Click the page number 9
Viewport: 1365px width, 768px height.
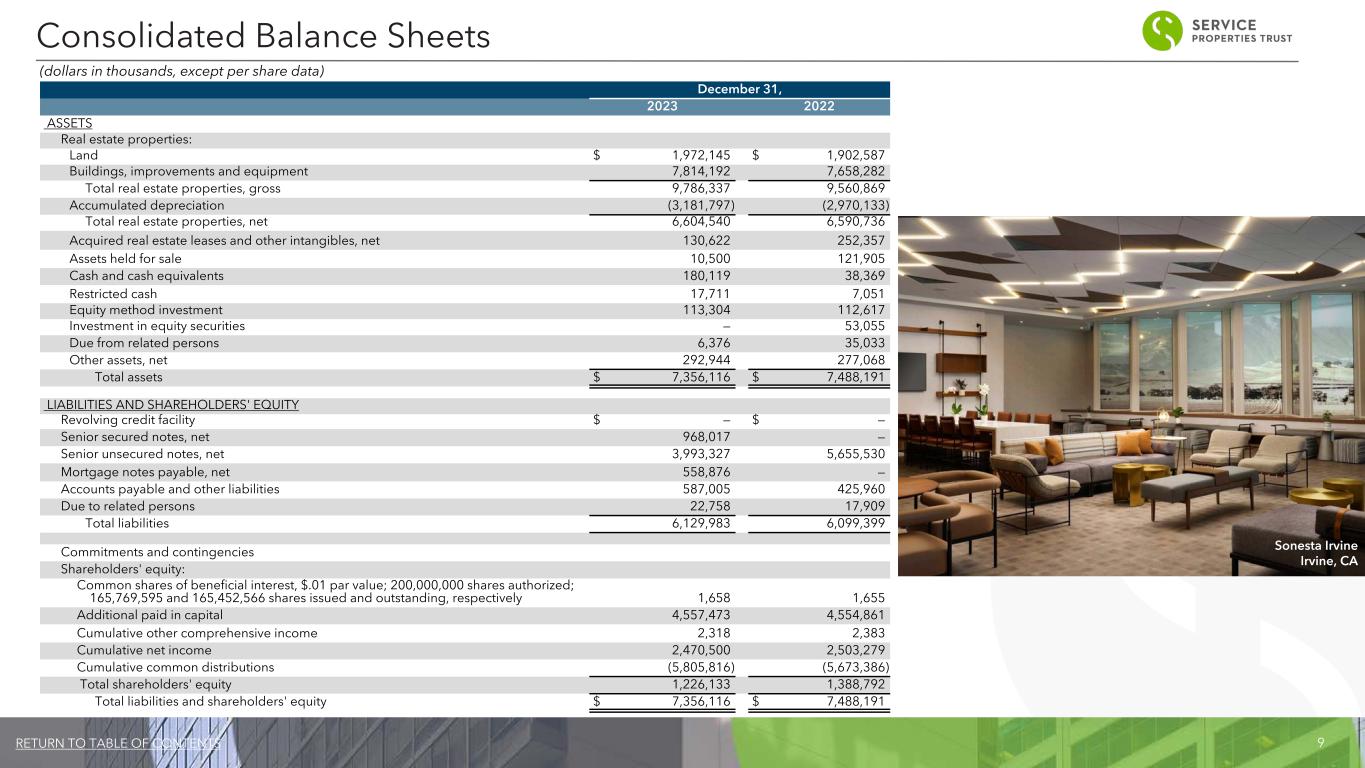point(1321,743)
